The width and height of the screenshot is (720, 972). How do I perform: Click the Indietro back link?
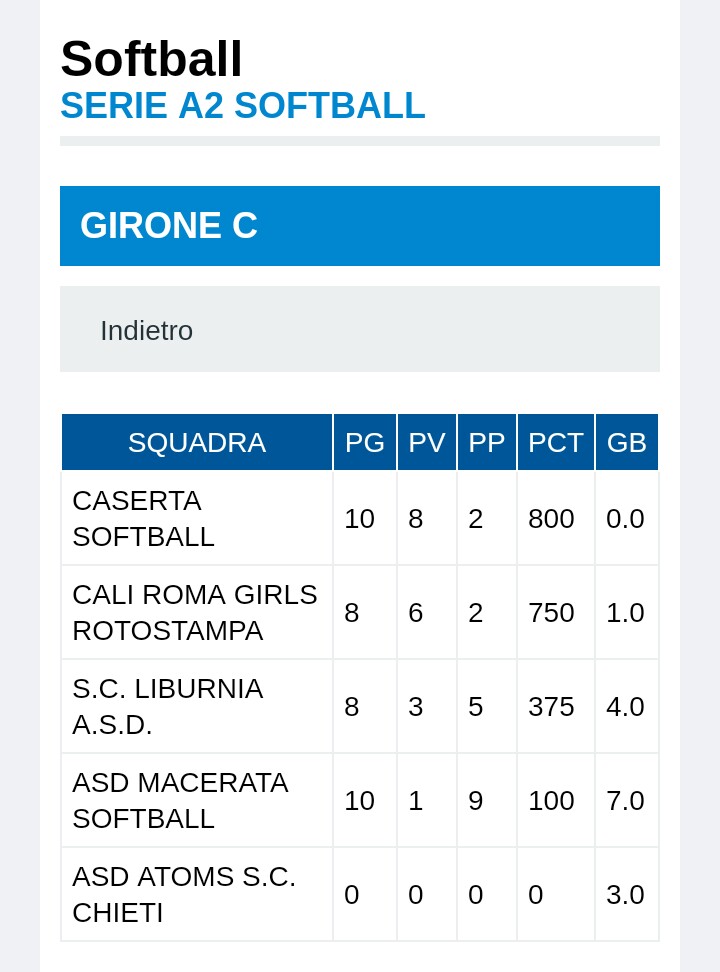coord(146,330)
